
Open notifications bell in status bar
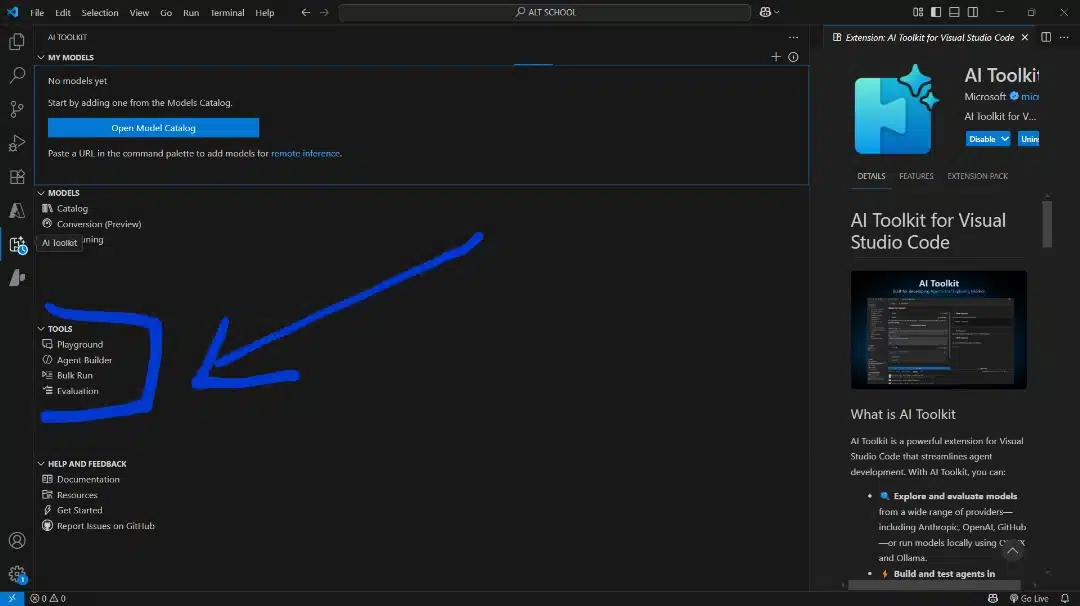pos(1065,598)
